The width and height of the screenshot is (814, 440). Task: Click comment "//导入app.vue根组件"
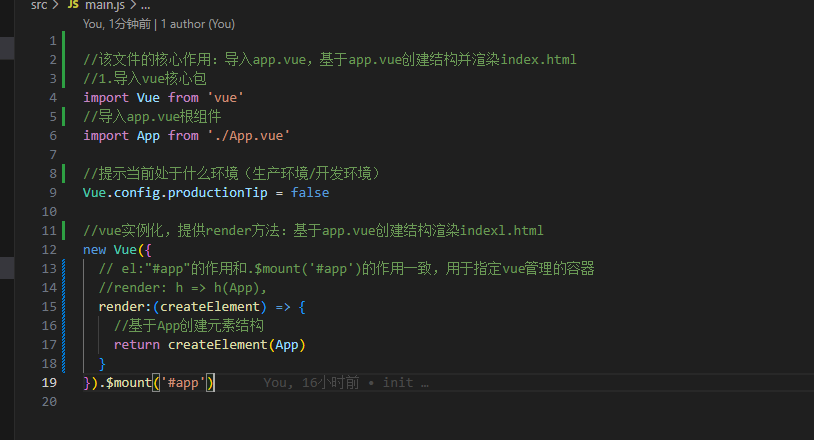pyautogui.click(x=152, y=117)
